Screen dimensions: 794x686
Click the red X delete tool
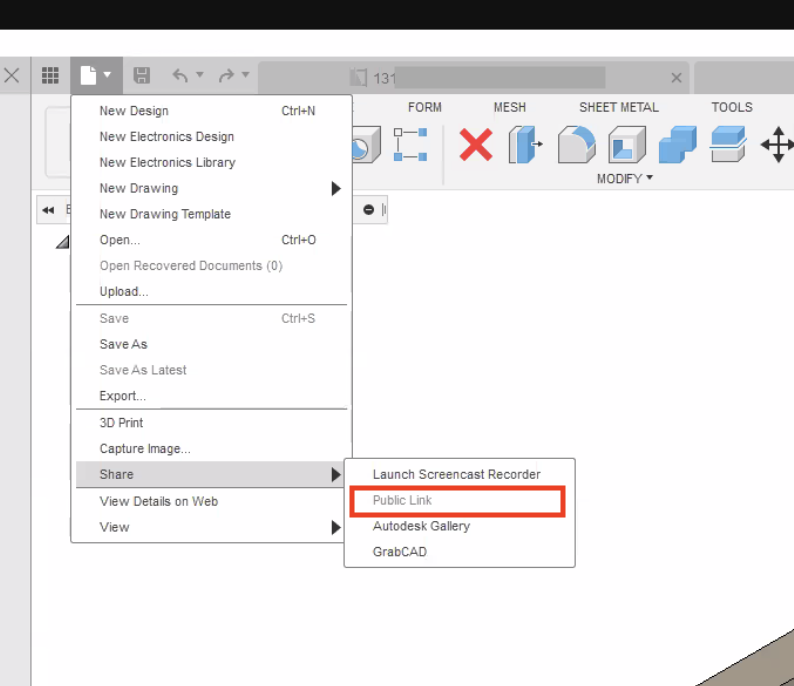click(x=475, y=145)
